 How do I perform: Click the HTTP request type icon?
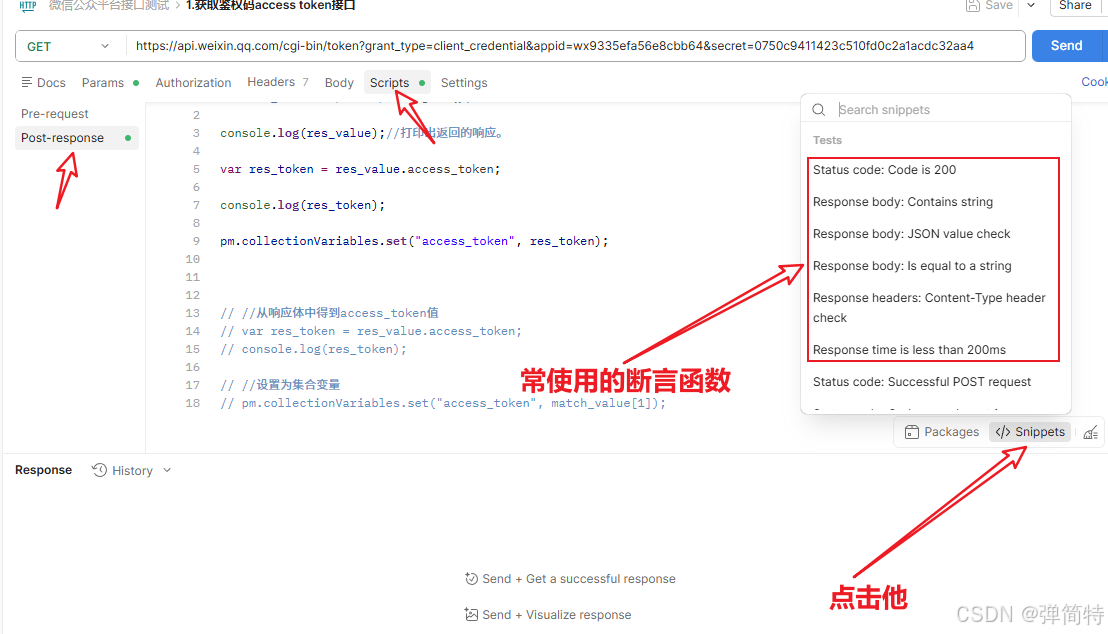pyautogui.click(x=28, y=6)
